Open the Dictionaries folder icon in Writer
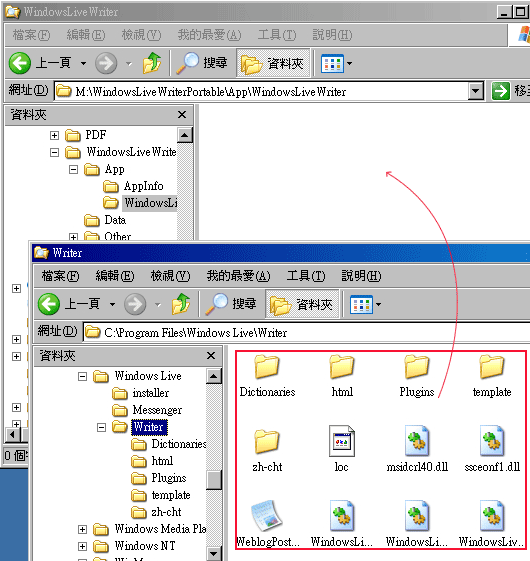 (x=267, y=367)
